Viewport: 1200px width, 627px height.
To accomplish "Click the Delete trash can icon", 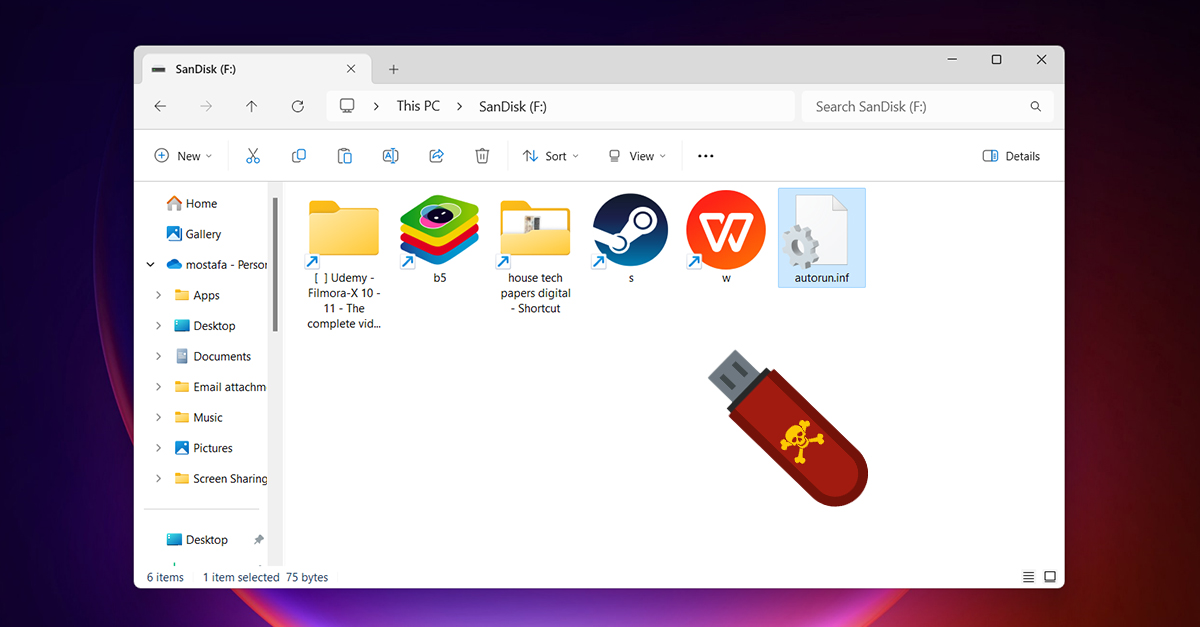I will (x=482, y=156).
